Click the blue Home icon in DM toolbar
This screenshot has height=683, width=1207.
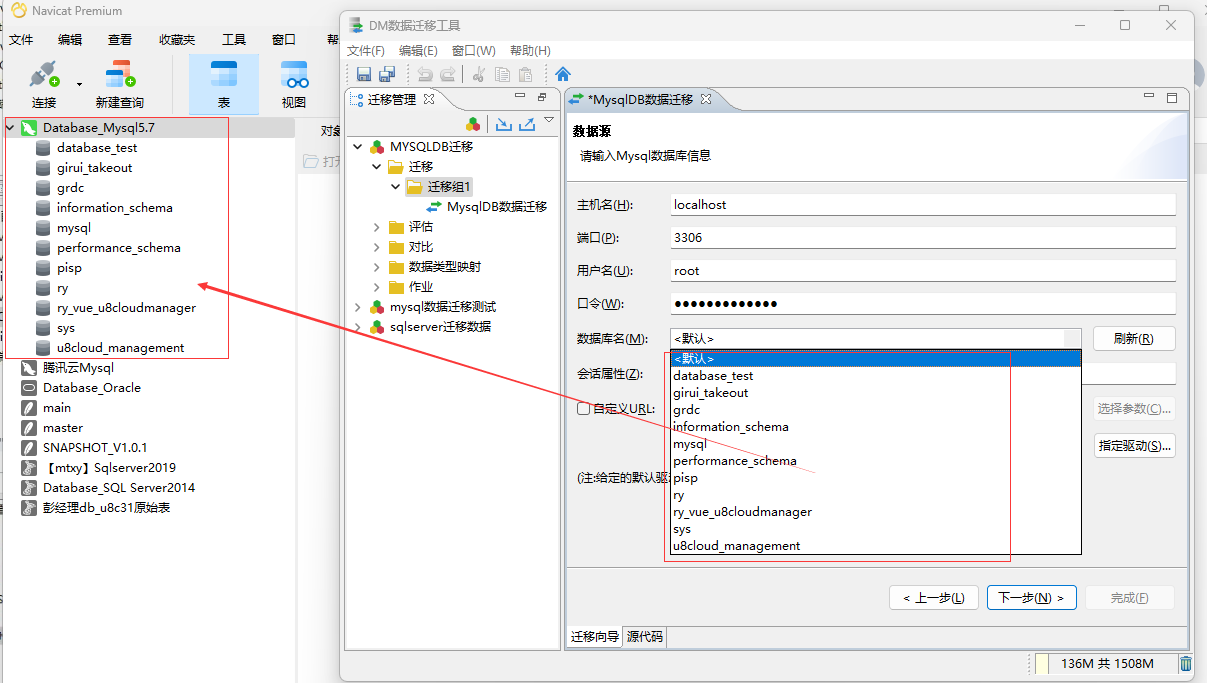563,74
